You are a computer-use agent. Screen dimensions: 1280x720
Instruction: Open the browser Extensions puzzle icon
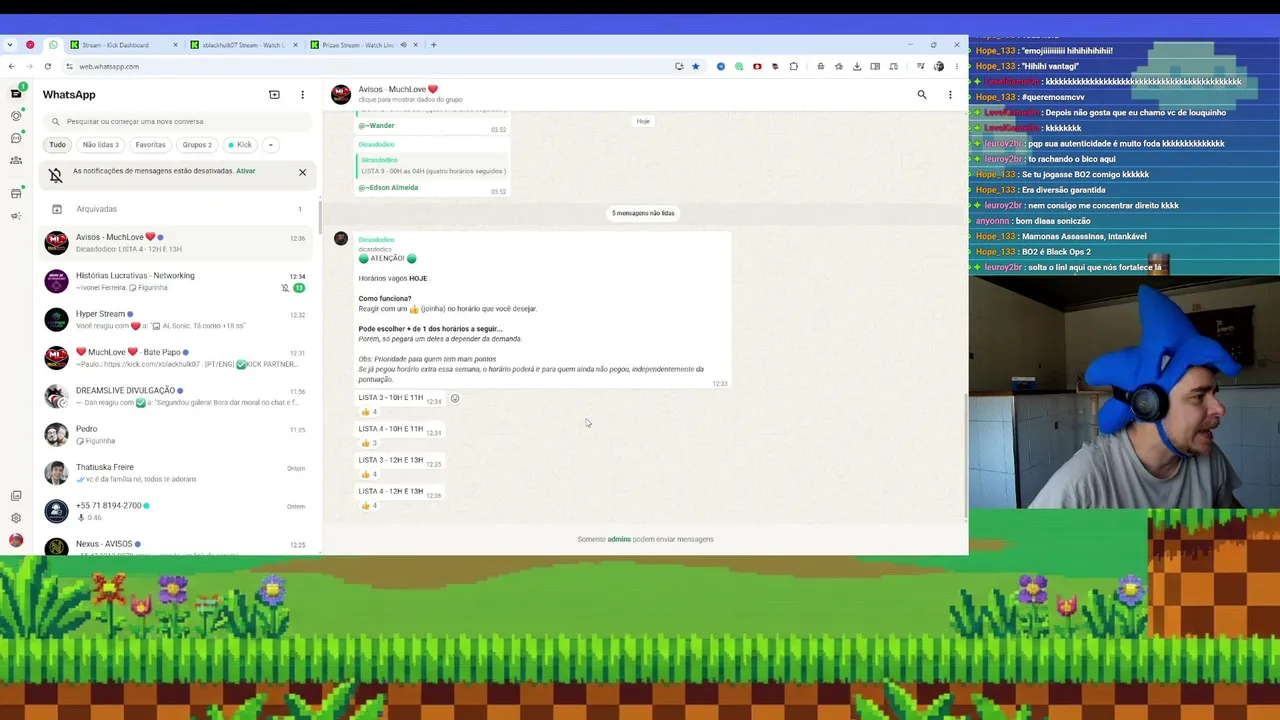coord(794,67)
